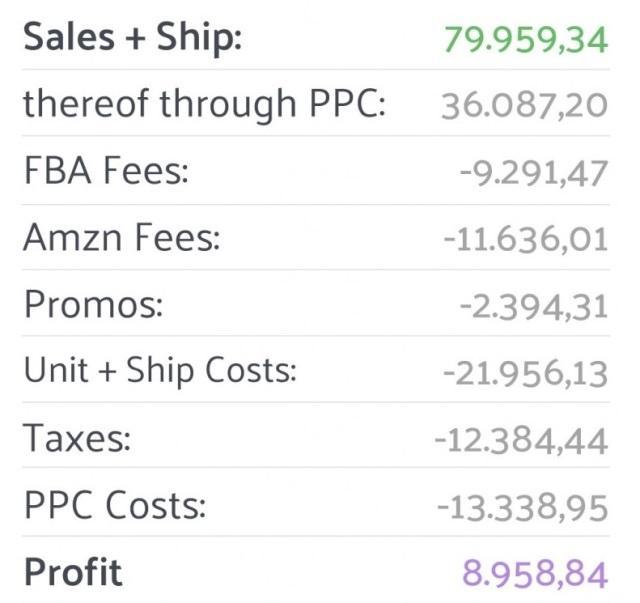Screen dimensions: 640x603
Task: Select the green 79.959,34 sales value
Action: pos(526,40)
